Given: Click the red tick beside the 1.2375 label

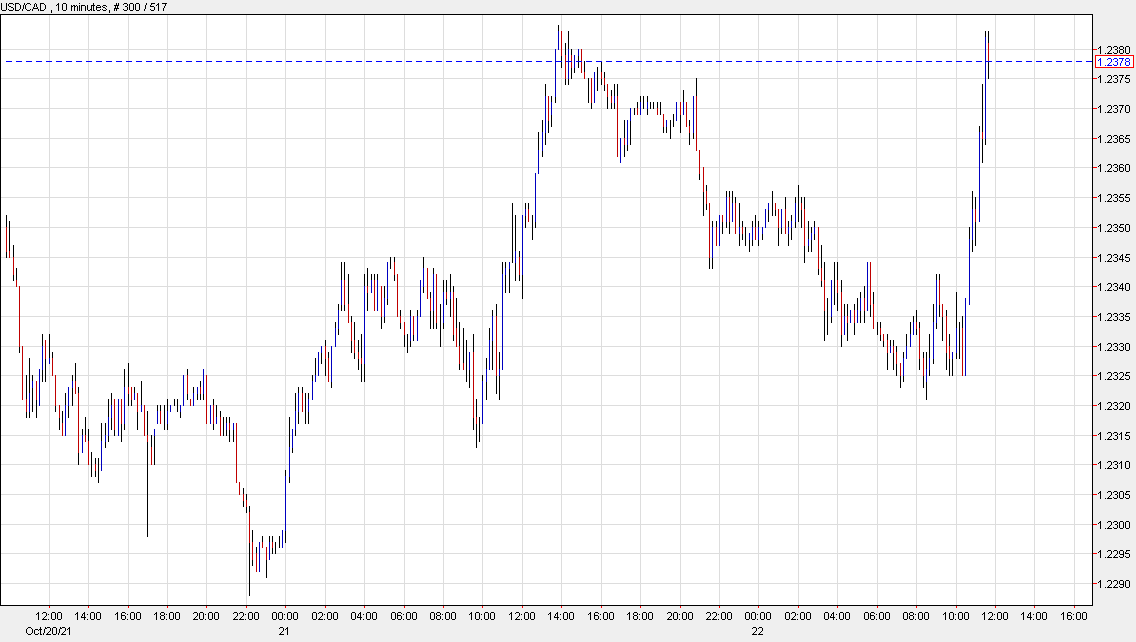Looking at the screenshot, I should pos(1093,76).
